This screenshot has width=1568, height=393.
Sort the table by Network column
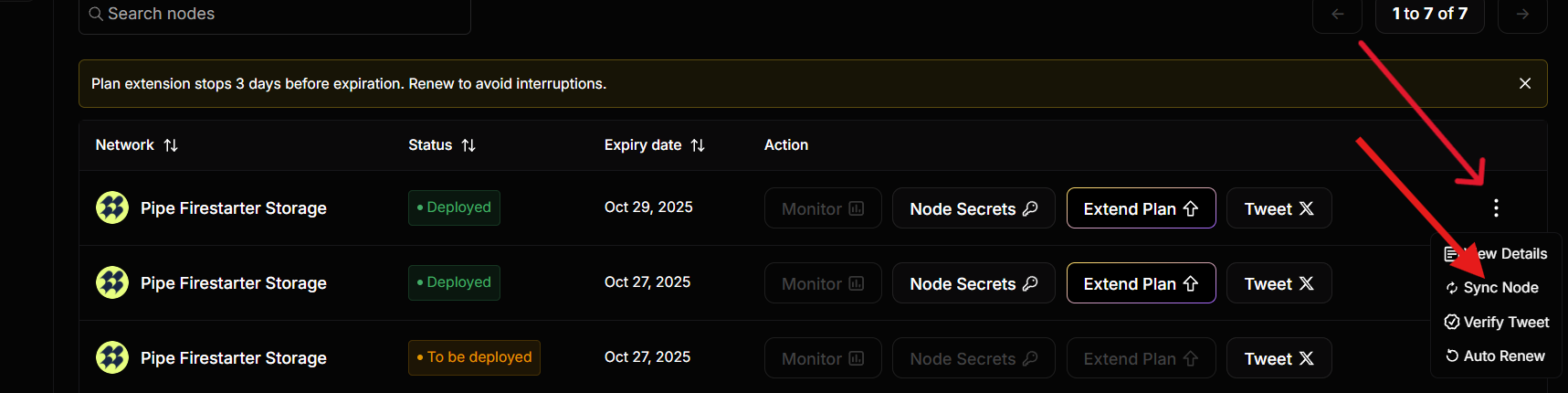(171, 145)
